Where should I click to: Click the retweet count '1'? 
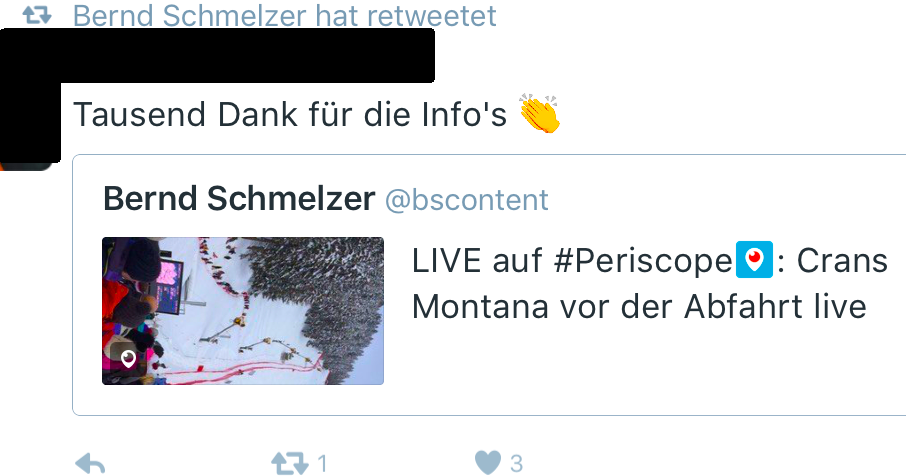(322, 463)
